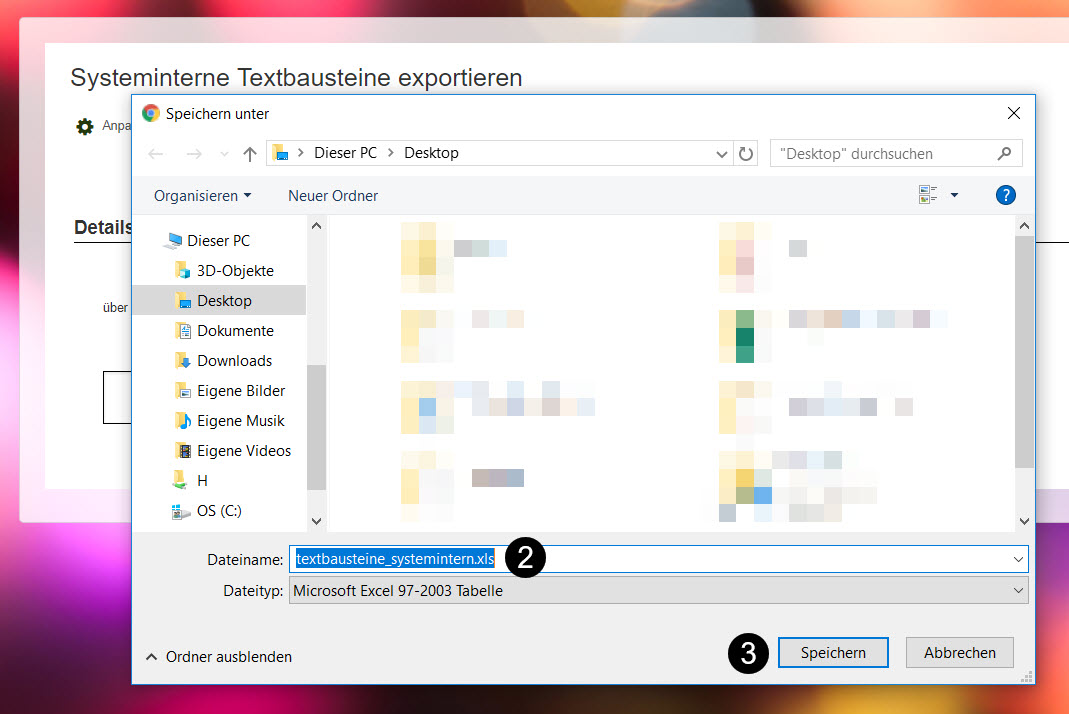Viewport: 1069px width, 714px height.
Task: Expand the Dateiname history dropdown arrow
Action: [1018, 559]
